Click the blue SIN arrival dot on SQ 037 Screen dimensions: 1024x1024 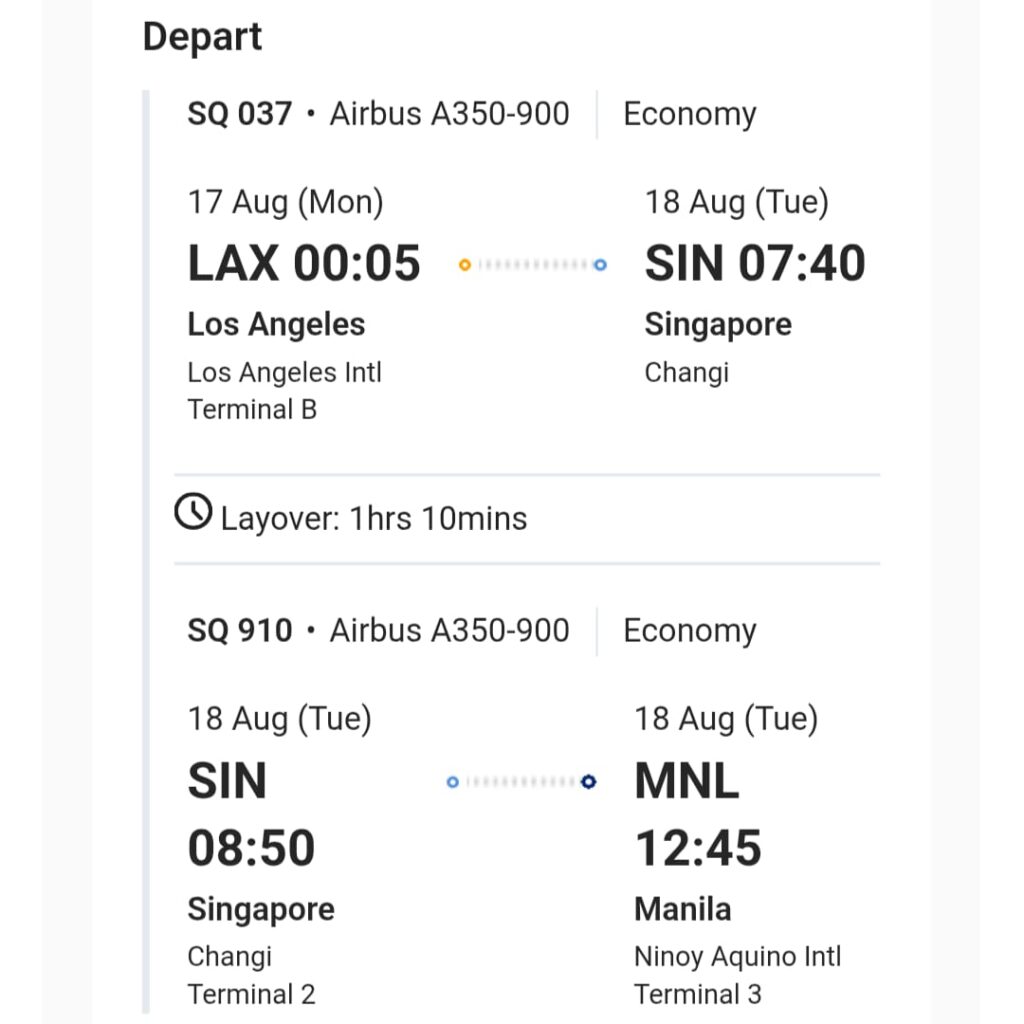point(600,265)
